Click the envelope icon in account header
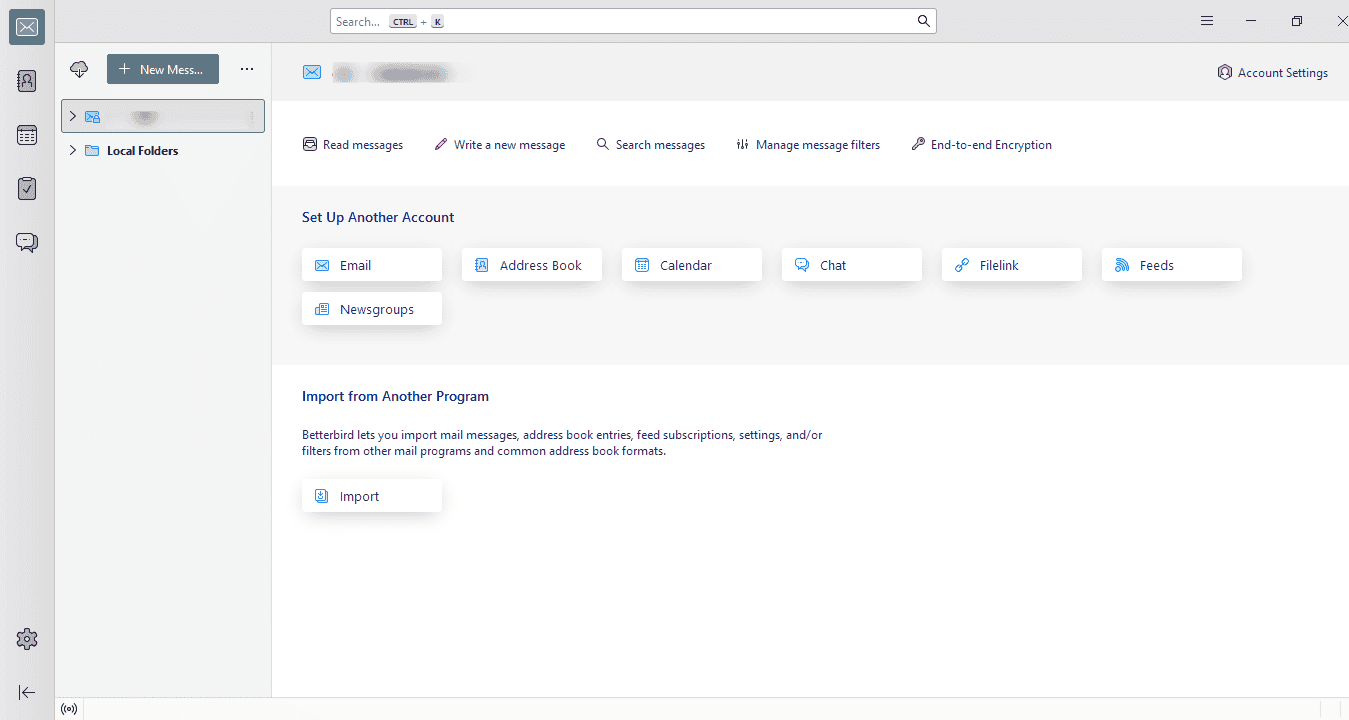1349x720 pixels. pos(312,72)
